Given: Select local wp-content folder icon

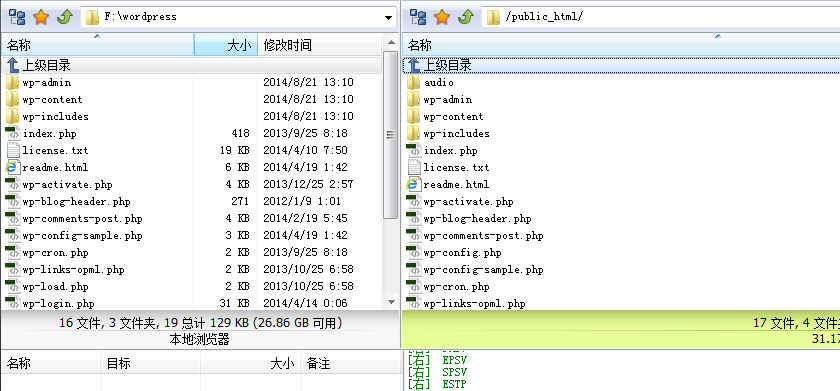Looking at the screenshot, I should point(12,100).
